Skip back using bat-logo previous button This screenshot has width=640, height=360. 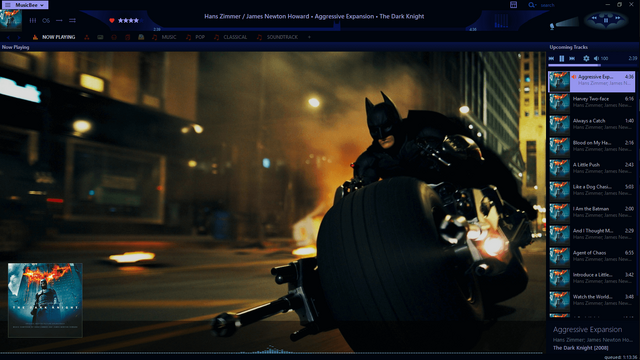click(x=595, y=18)
